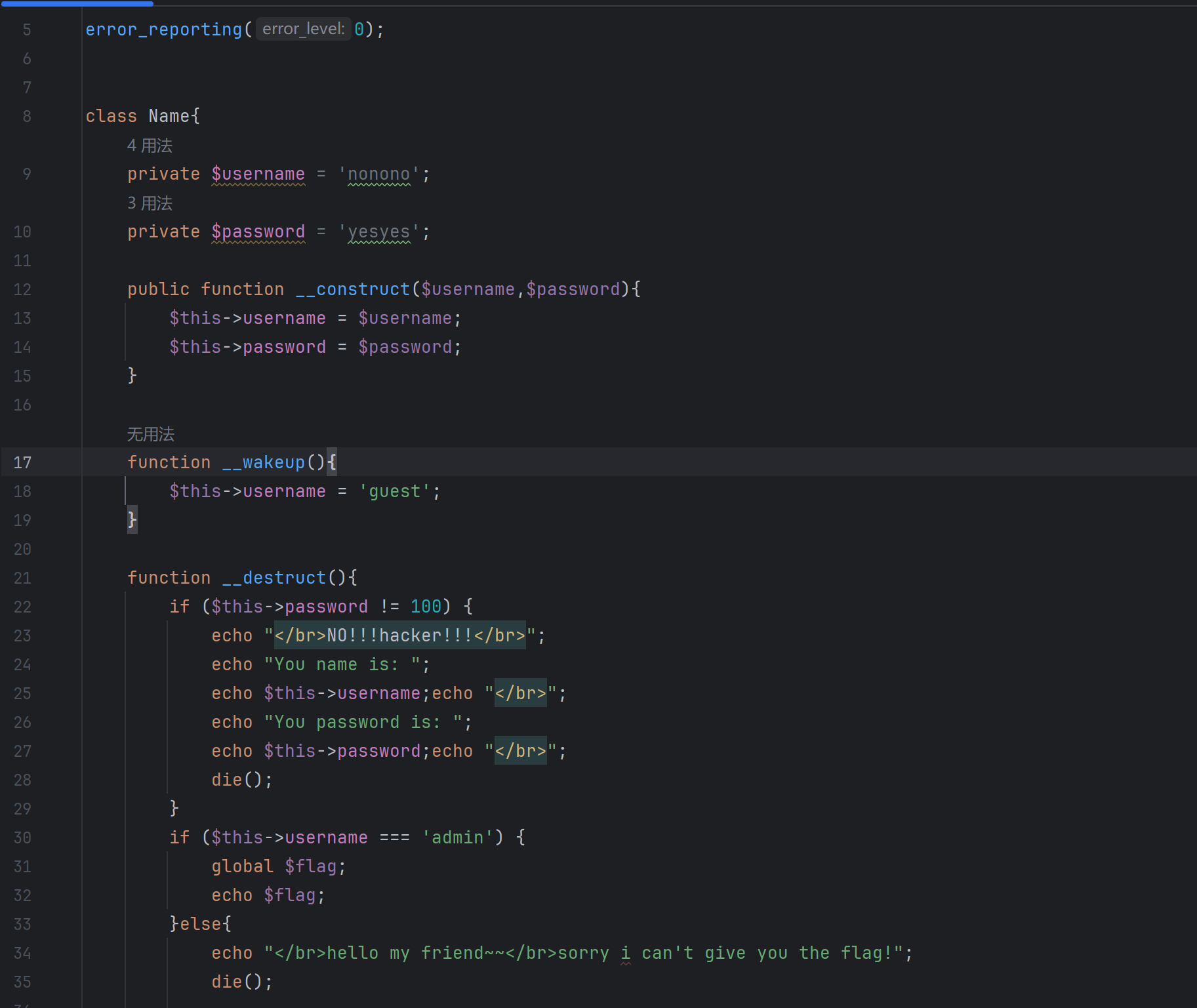Click line number 12 in the gutter

[x=22, y=290]
